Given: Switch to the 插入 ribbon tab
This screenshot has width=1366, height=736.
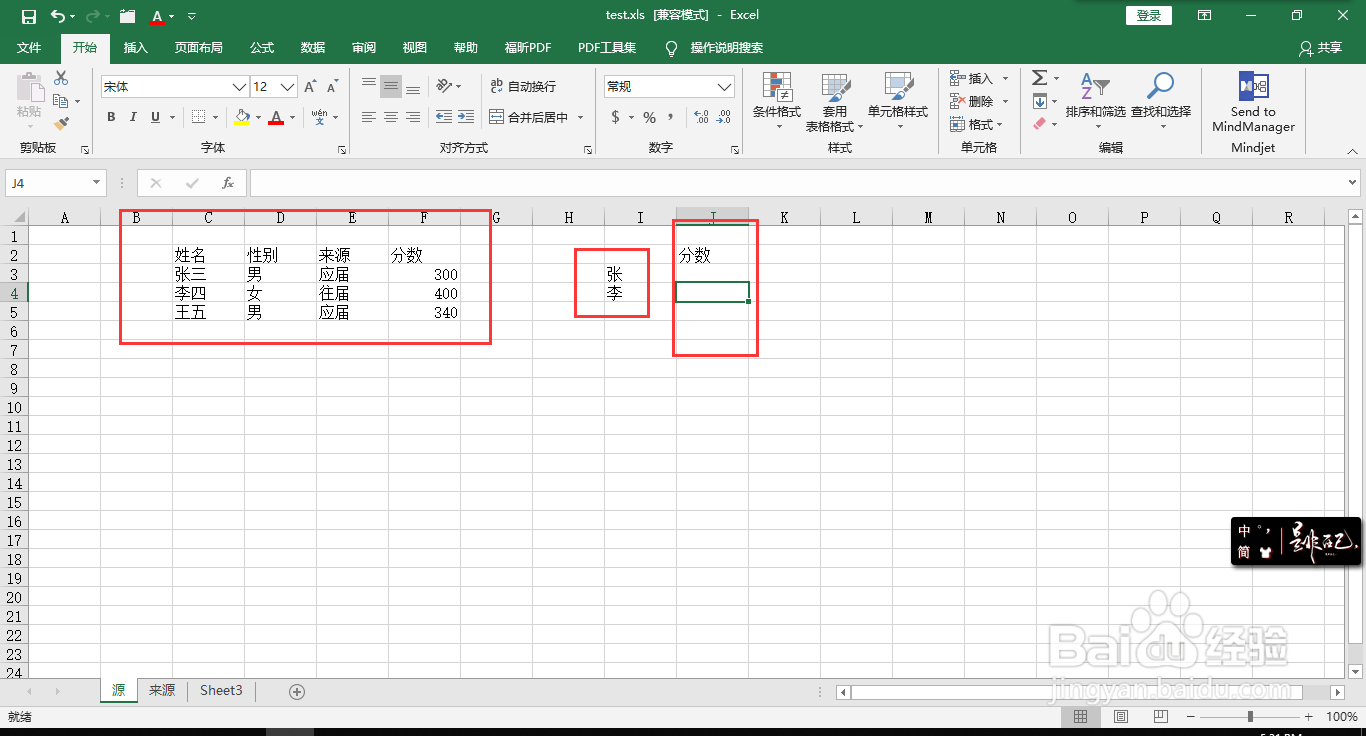Looking at the screenshot, I should (x=135, y=48).
